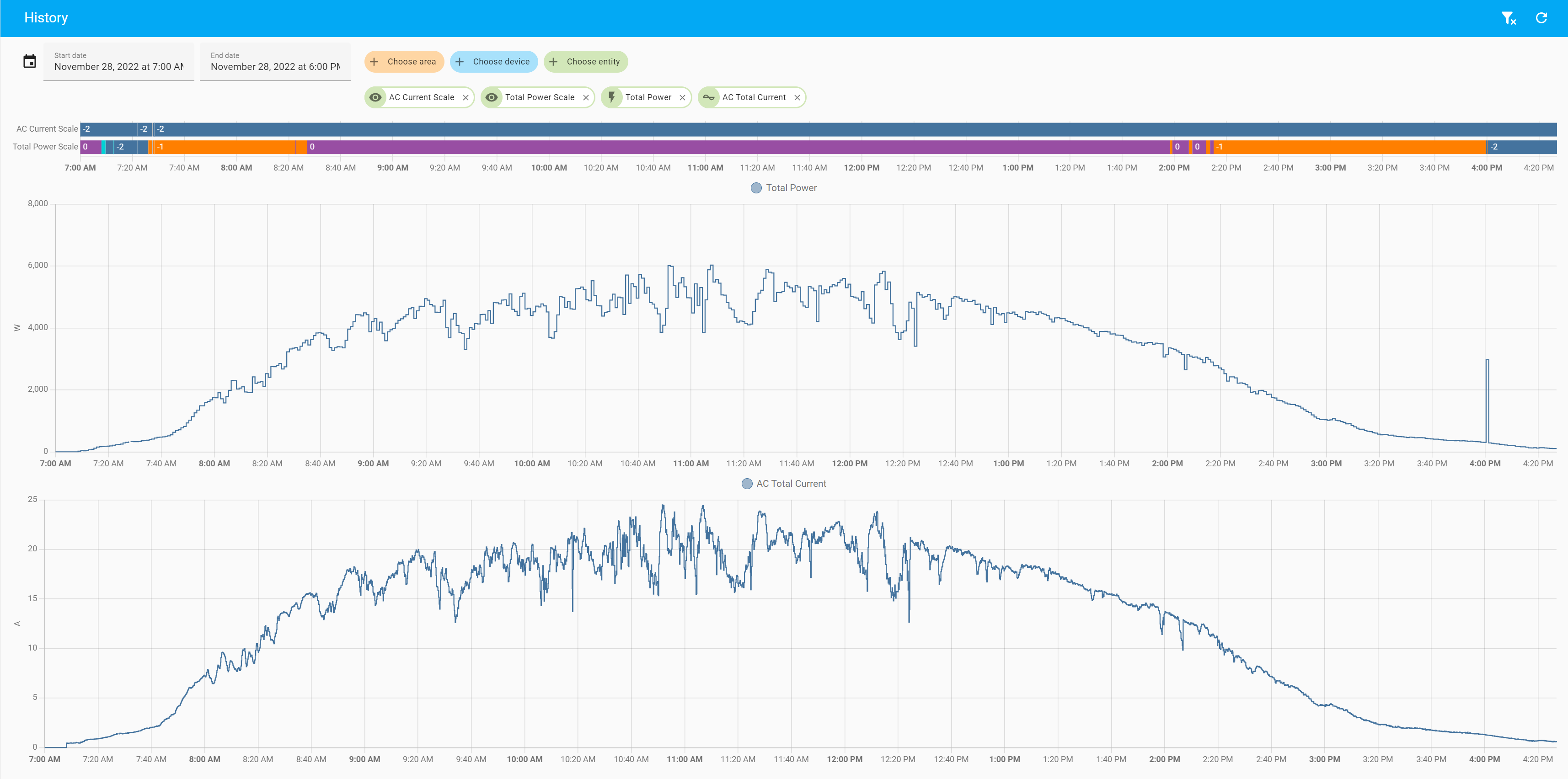Click the eye icon on AC Current Scale chip
Screen dimensions: 1568x779
375,97
